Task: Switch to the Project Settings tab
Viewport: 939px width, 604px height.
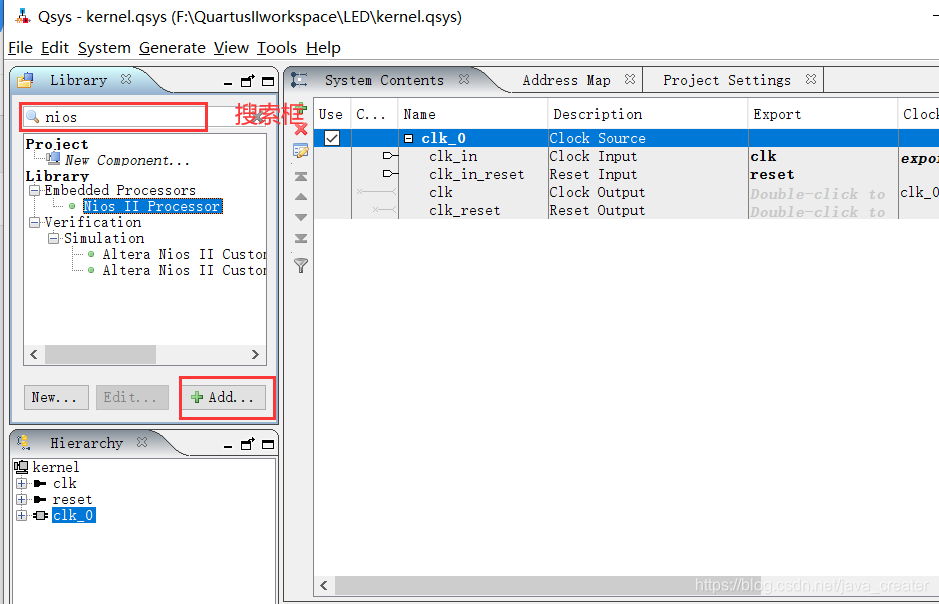Action: point(726,80)
